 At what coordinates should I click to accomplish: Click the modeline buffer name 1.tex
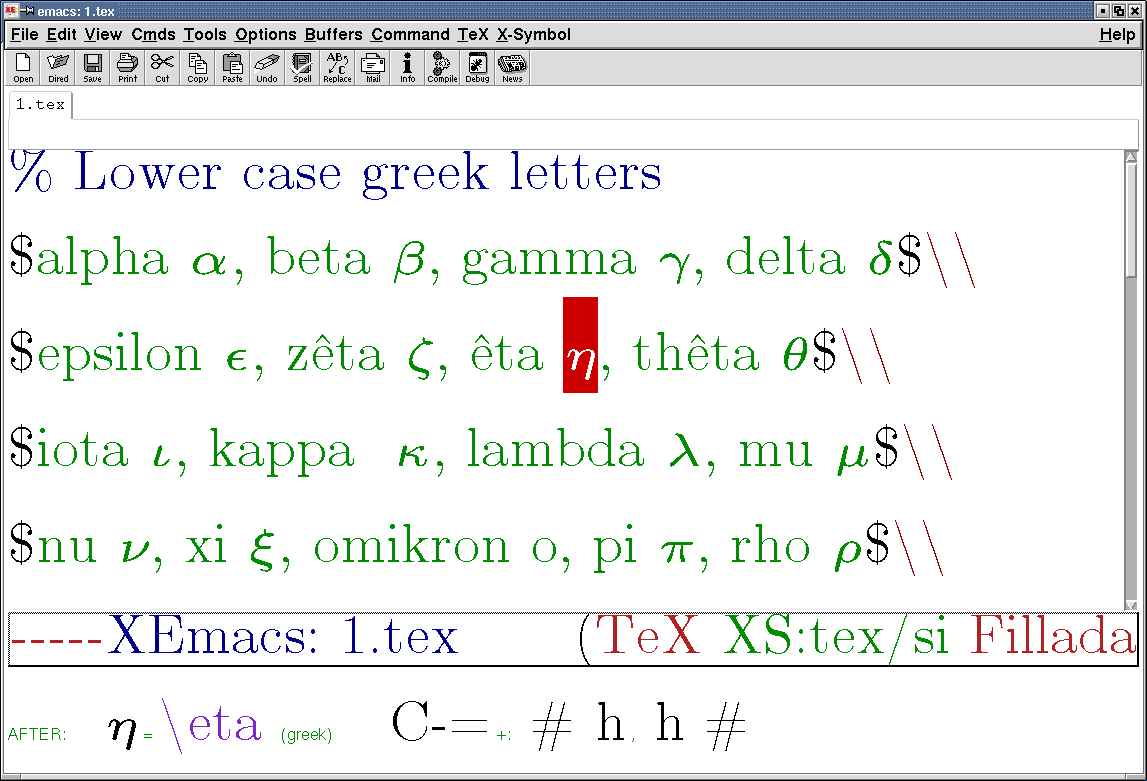(399, 638)
